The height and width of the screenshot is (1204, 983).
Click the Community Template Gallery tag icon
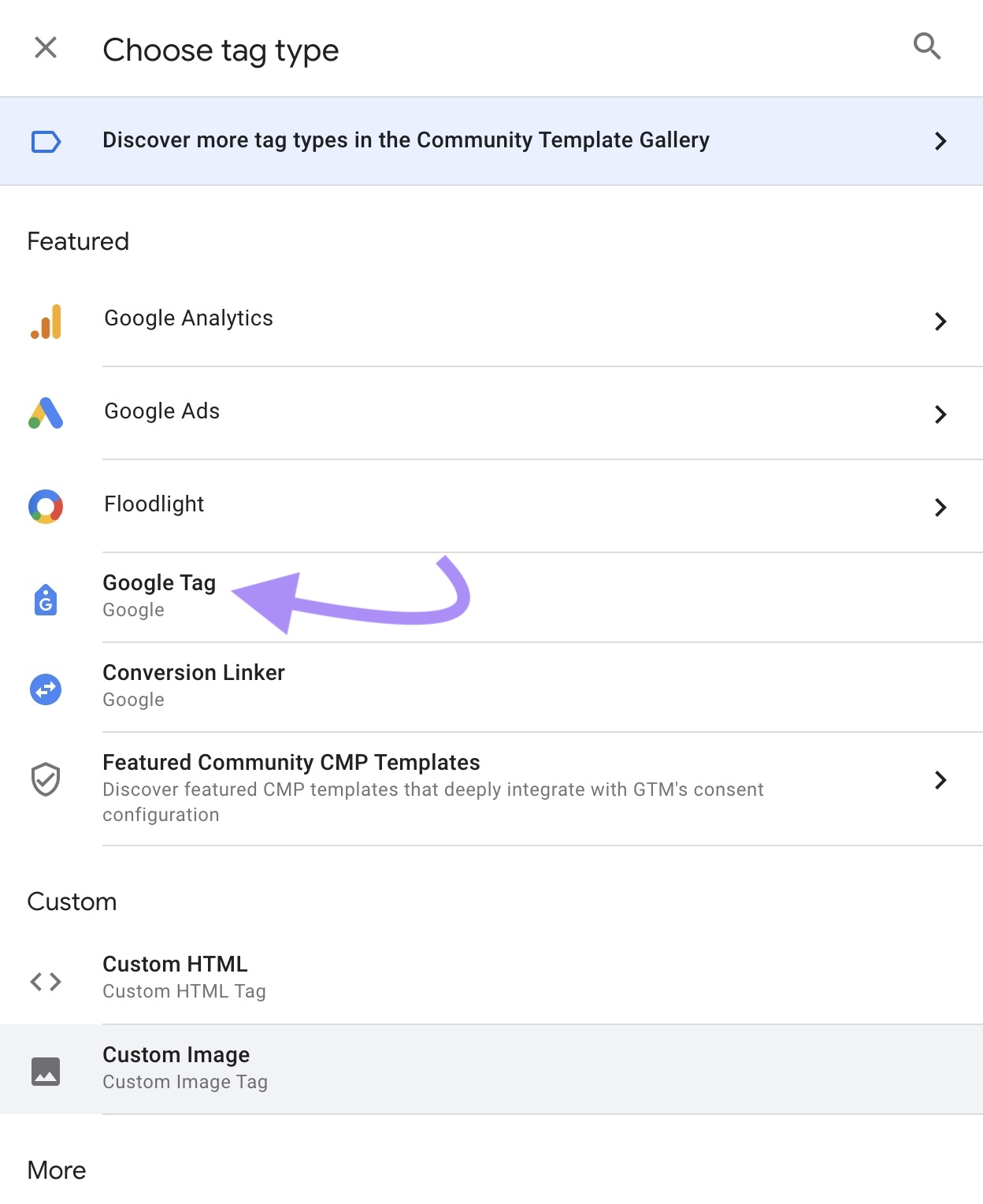click(x=46, y=141)
